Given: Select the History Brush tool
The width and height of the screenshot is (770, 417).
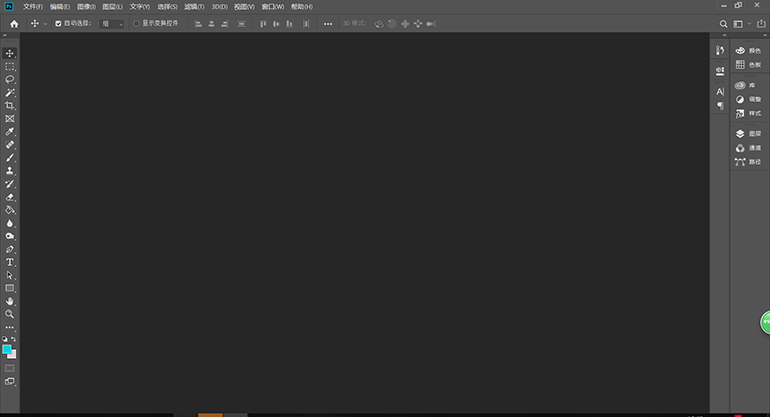Looking at the screenshot, I should [10, 184].
